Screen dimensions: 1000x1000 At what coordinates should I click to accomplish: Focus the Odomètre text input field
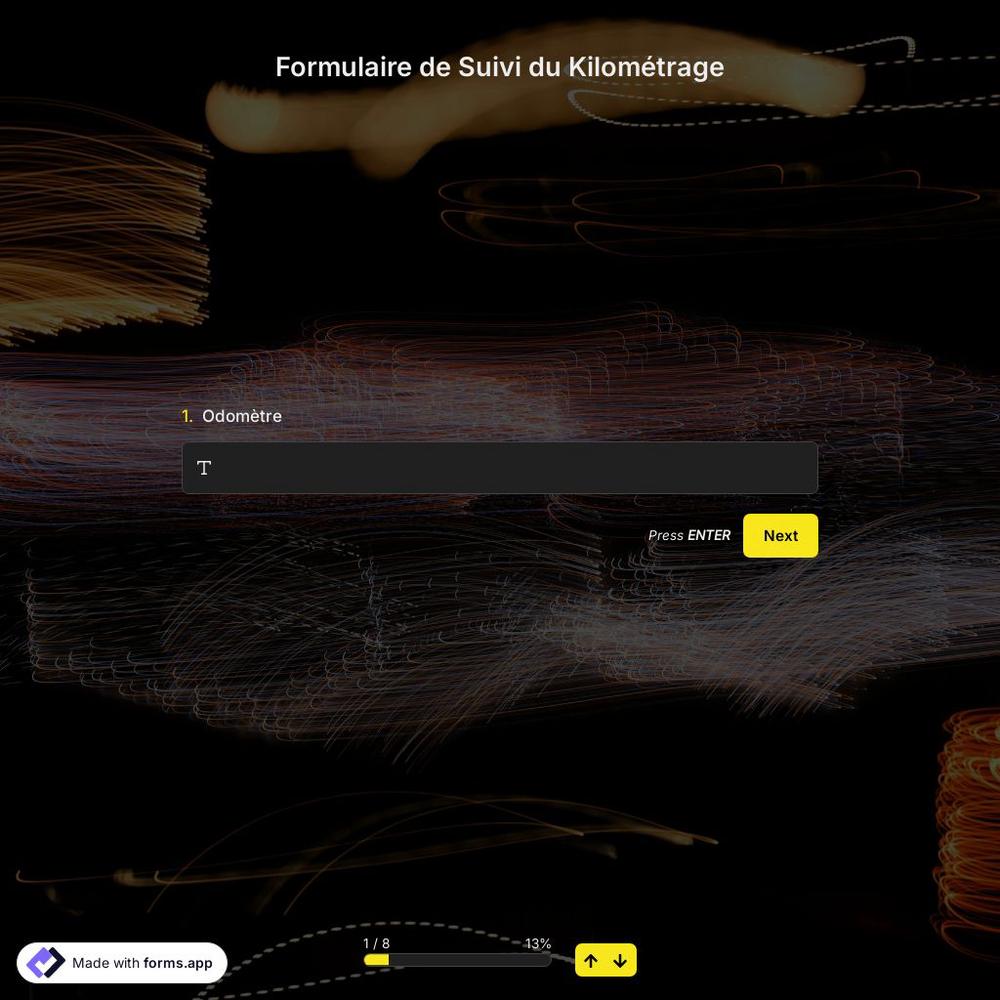point(500,468)
